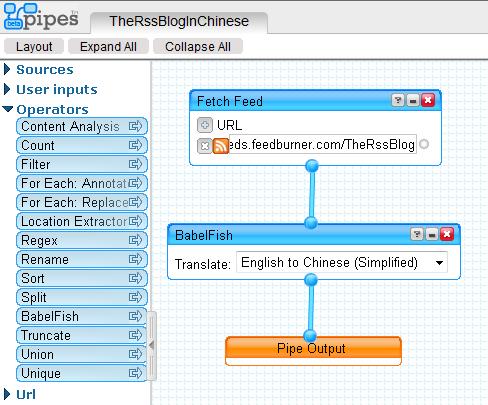The width and height of the screenshot is (488, 405).
Task: Click the Expand All button
Action: 108,46
